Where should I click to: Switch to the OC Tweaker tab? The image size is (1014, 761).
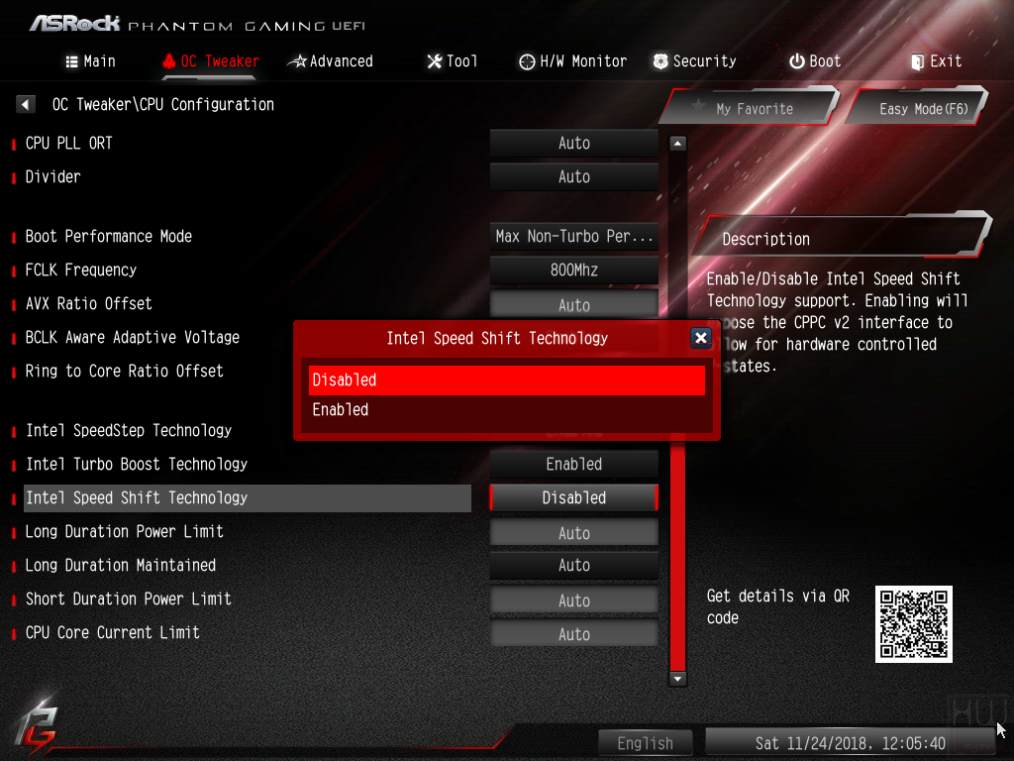click(x=211, y=61)
